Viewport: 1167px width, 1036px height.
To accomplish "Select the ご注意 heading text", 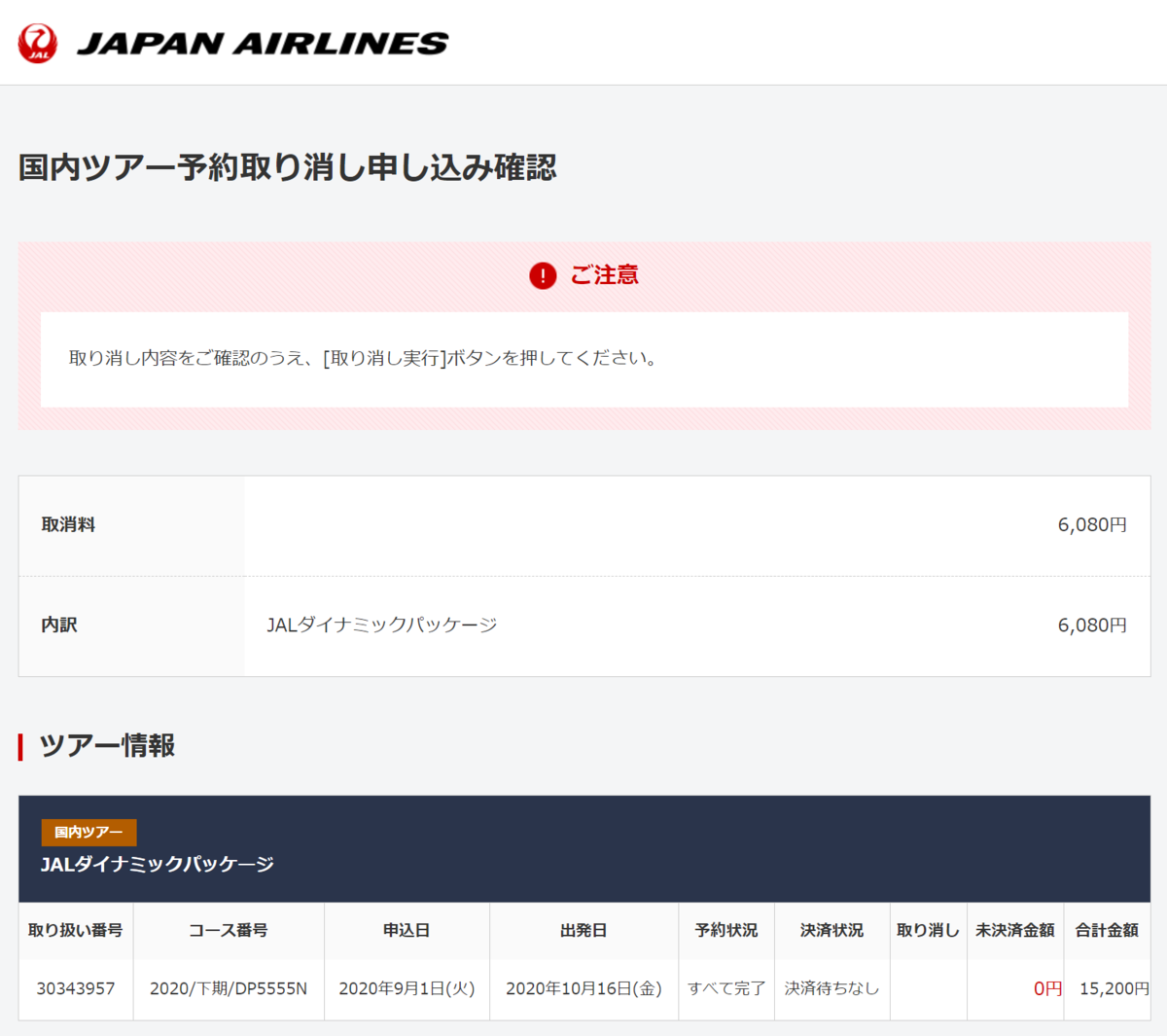I will click(604, 275).
